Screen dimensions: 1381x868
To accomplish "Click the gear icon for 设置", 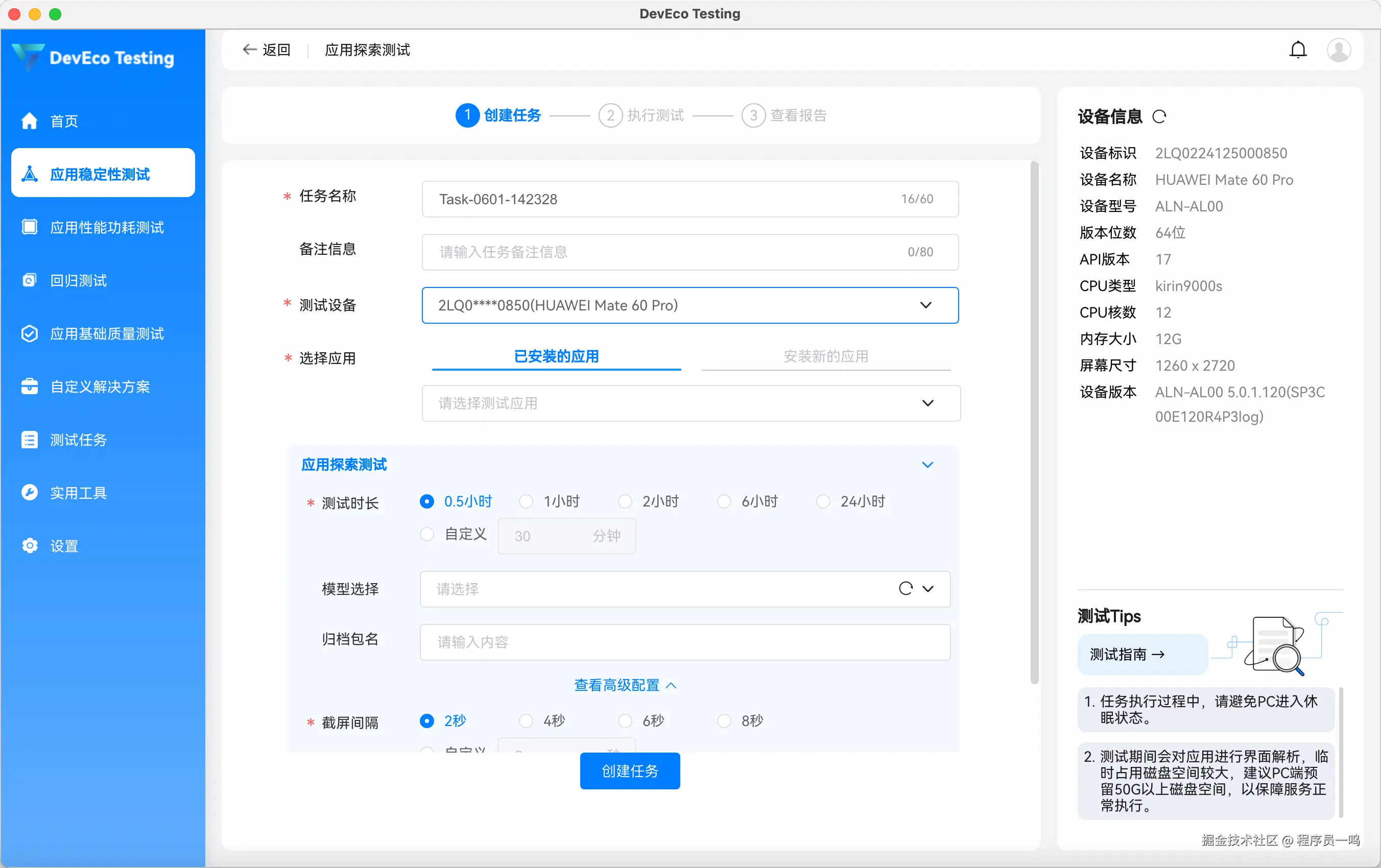I will 29,545.
